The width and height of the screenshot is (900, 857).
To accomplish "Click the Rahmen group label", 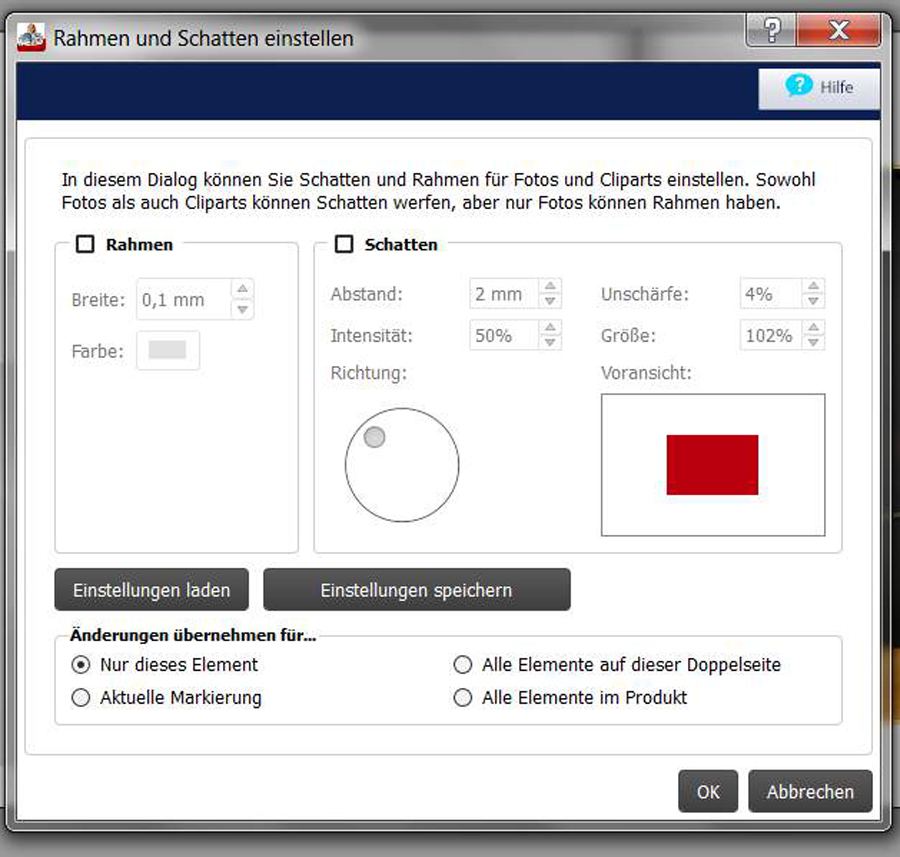I will point(139,245).
